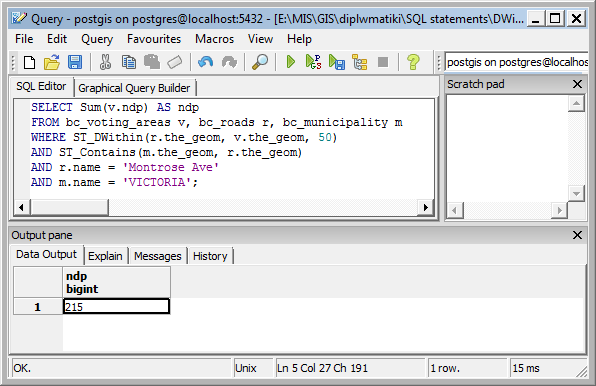This screenshot has width=596, height=386.
Task: Click Ln 5 Col 27 Ch 191 status
Action: [350, 368]
